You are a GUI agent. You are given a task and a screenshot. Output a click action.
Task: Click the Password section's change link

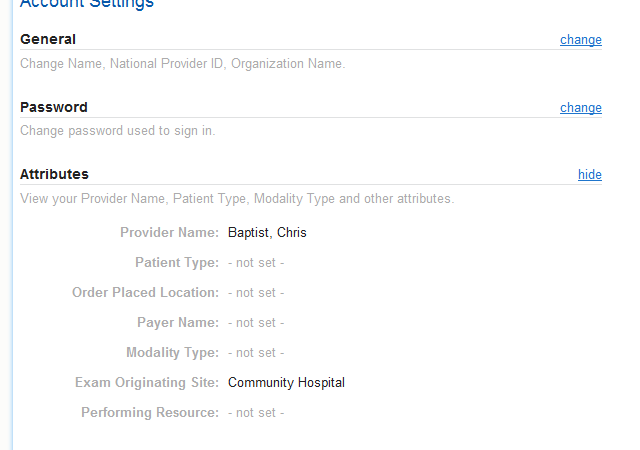[x=580, y=108]
